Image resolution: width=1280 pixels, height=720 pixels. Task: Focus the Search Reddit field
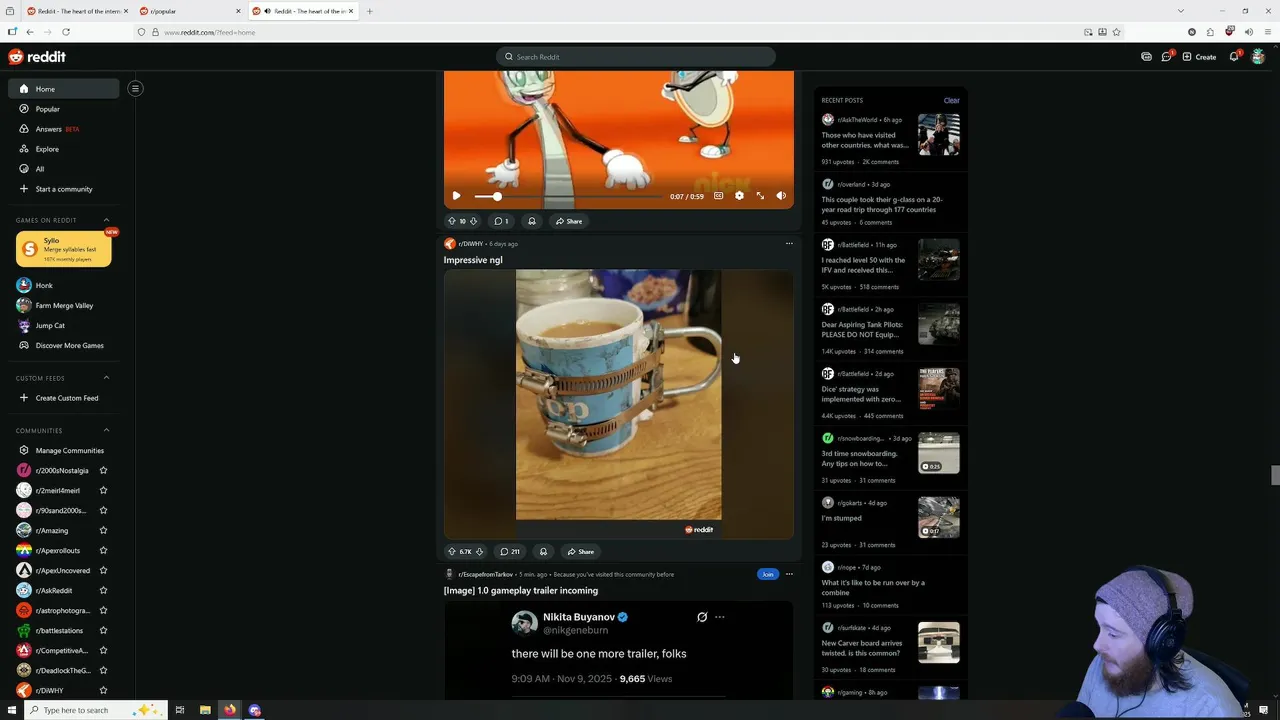tap(636, 57)
